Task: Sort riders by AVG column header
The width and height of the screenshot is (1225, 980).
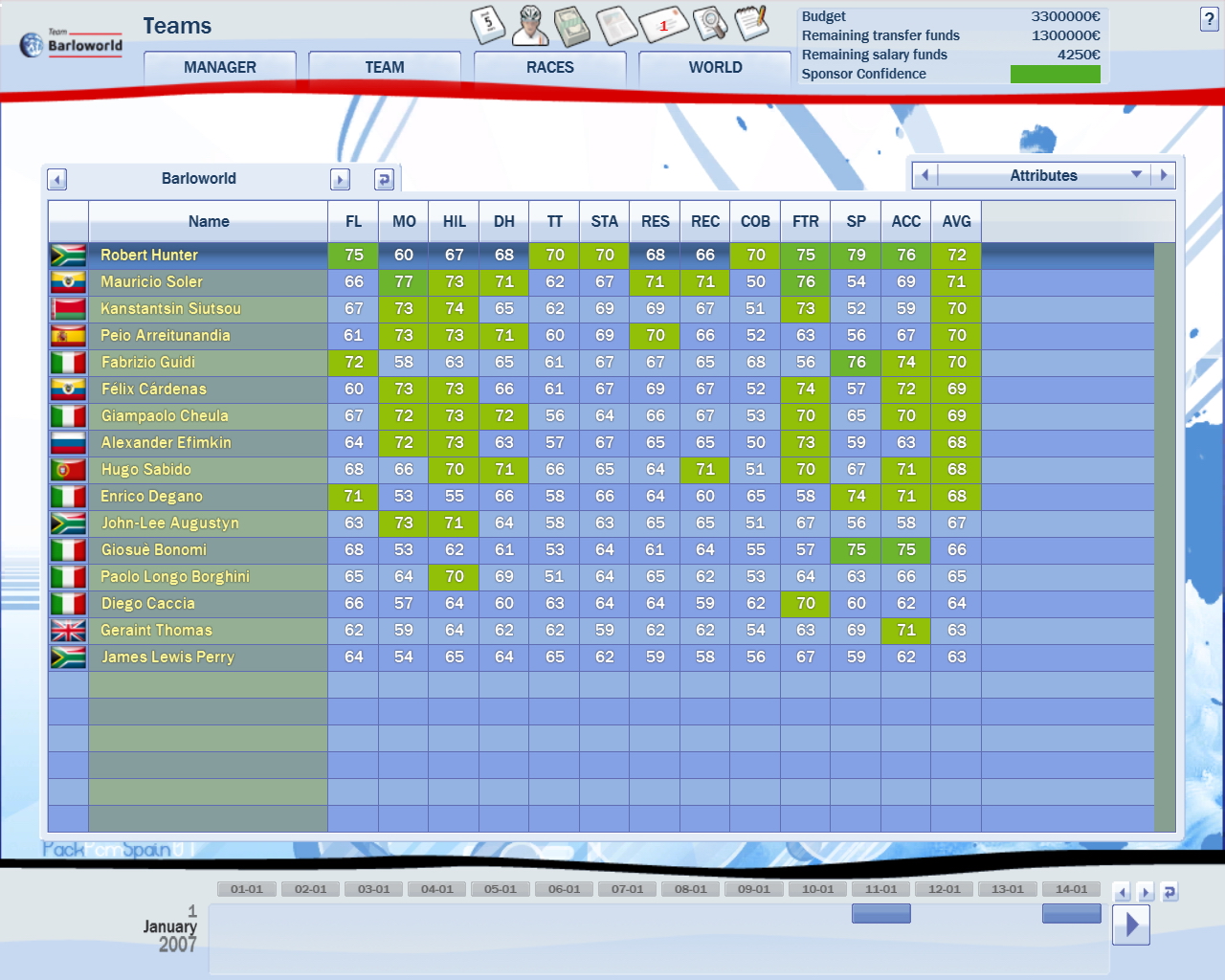Action: 956,222
